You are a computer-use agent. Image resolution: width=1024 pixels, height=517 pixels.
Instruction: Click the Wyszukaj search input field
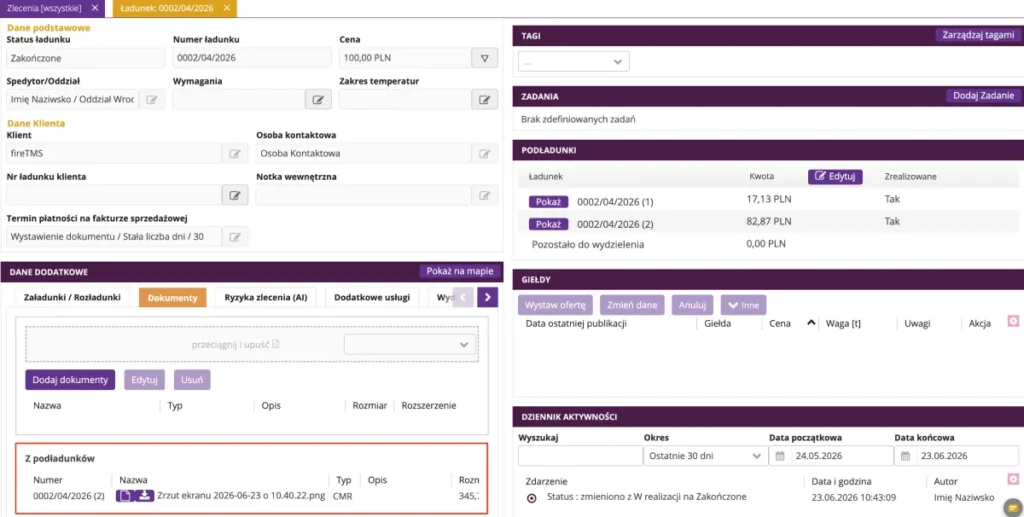point(580,456)
